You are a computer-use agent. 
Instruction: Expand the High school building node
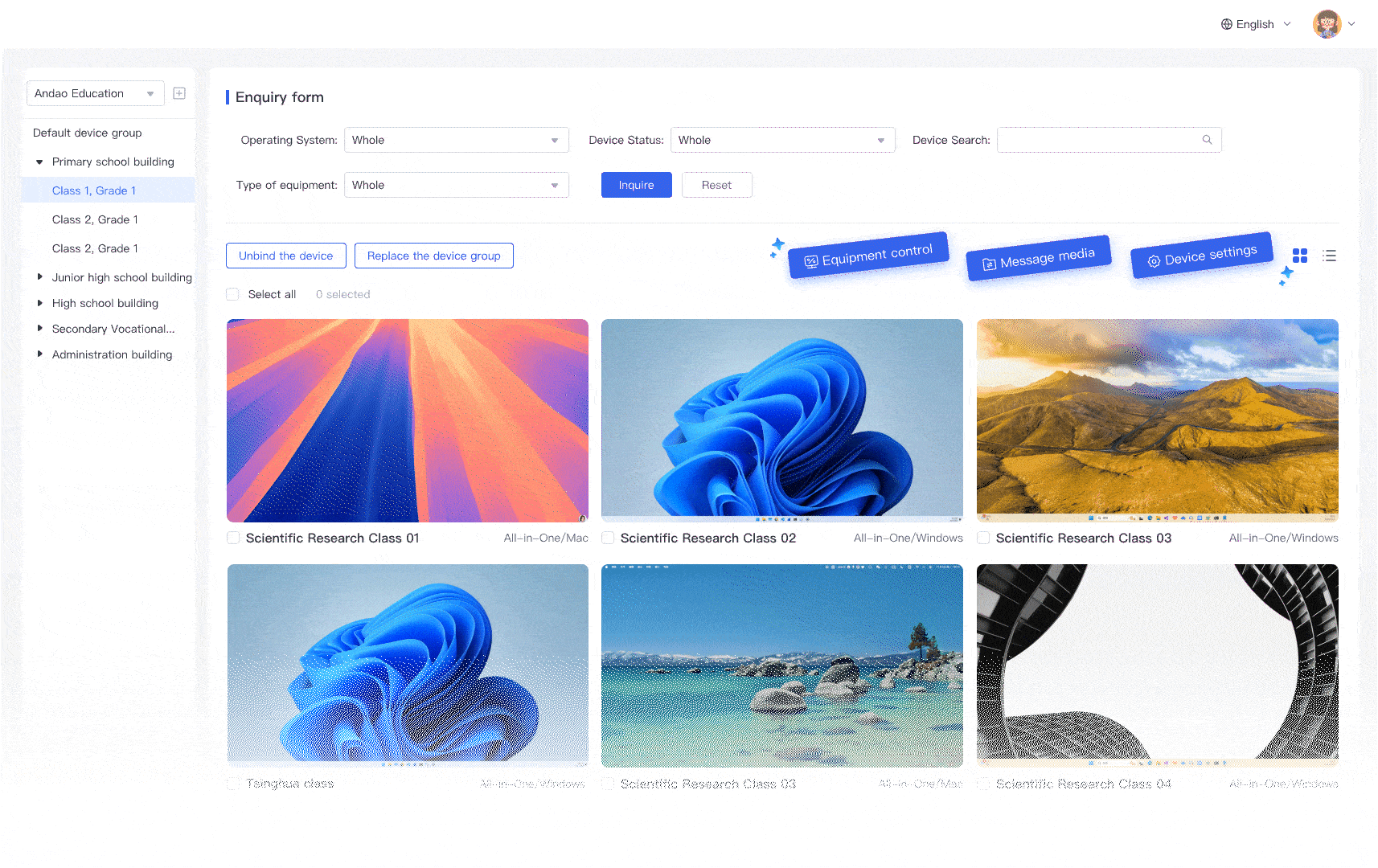39,303
